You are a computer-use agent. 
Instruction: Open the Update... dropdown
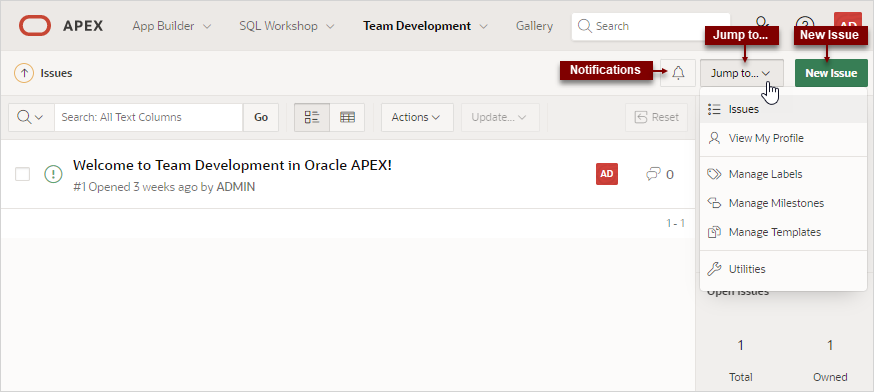(500, 117)
